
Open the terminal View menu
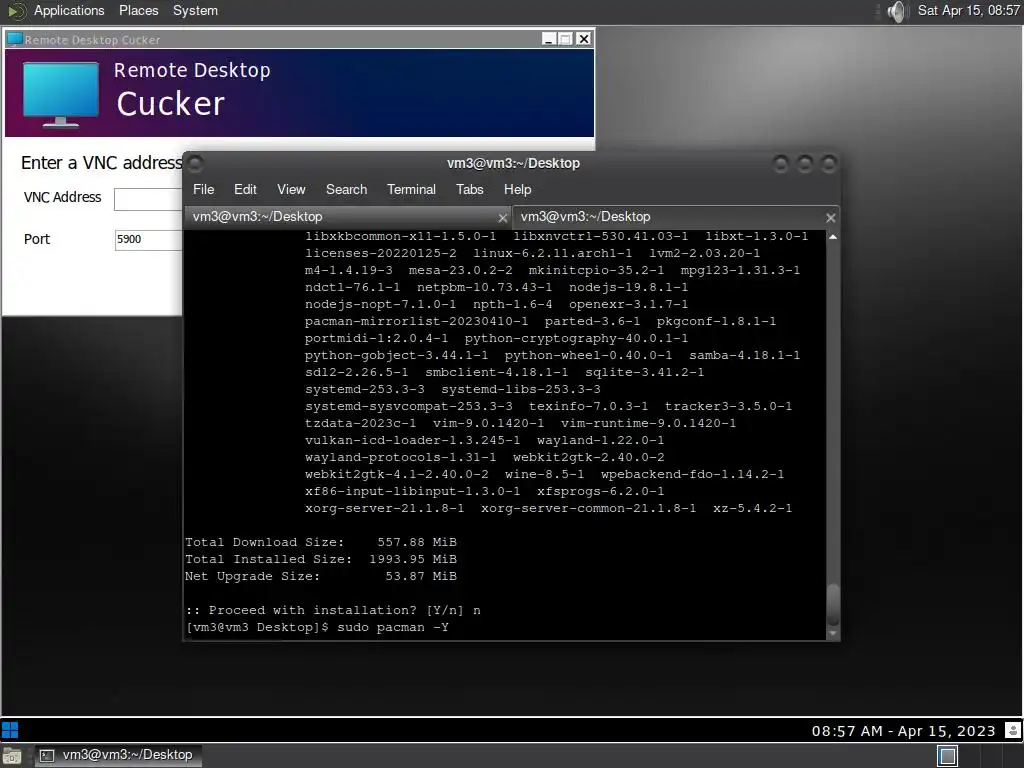(x=291, y=189)
